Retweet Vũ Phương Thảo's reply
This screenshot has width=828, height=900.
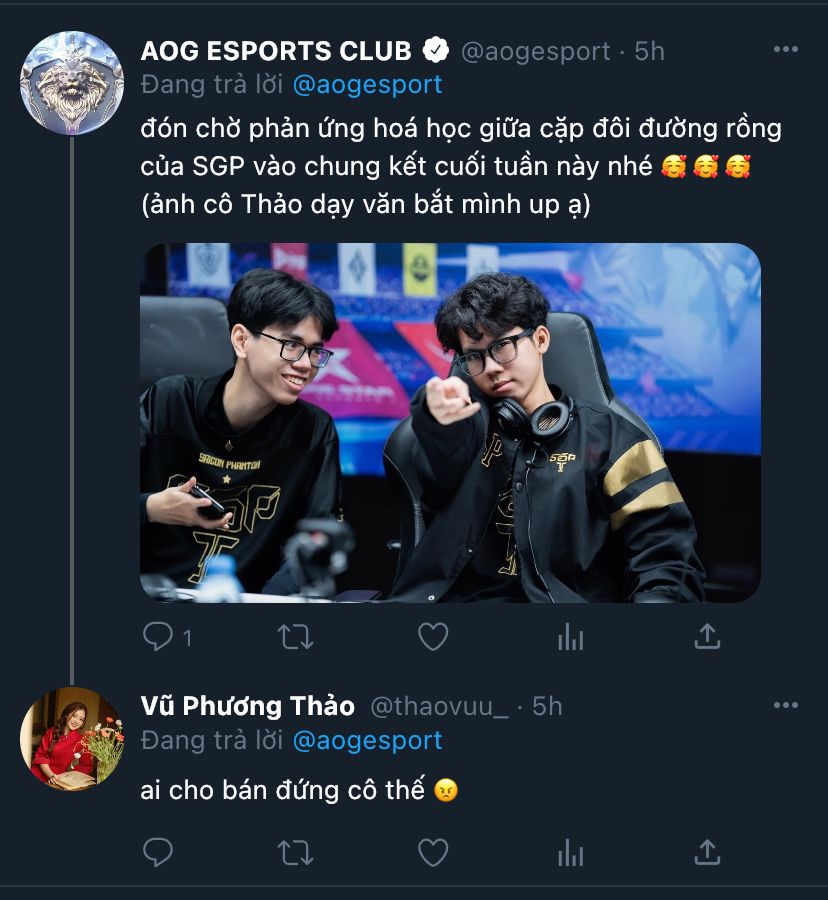pyautogui.click(x=296, y=852)
